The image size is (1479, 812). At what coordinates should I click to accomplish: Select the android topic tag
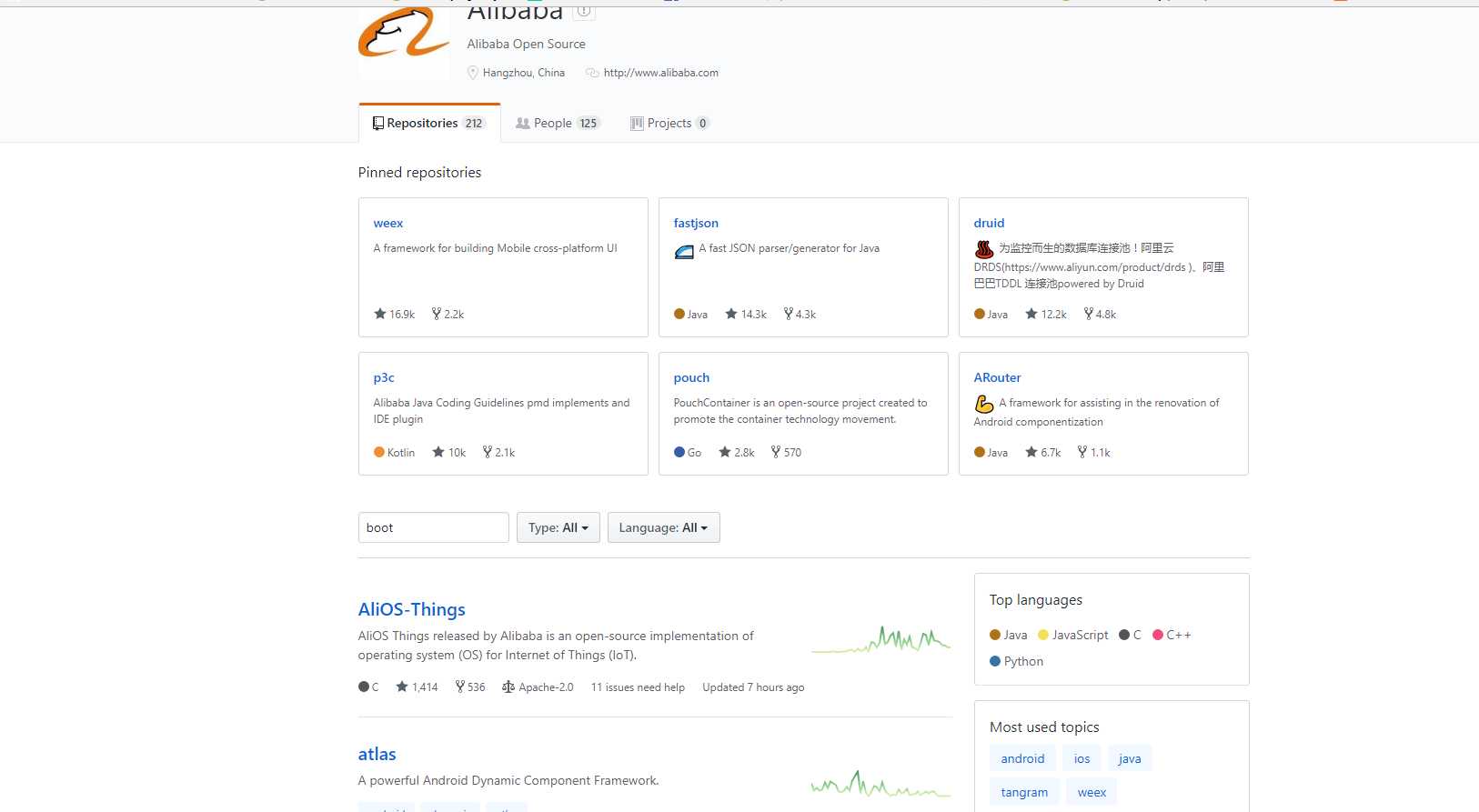click(1022, 758)
